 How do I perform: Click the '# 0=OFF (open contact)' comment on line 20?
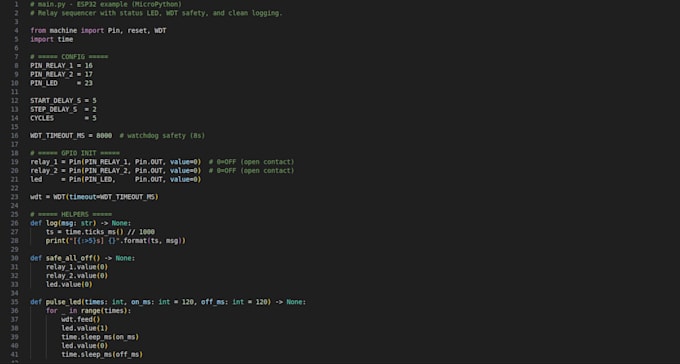pyautogui.click(x=252, y=171)
